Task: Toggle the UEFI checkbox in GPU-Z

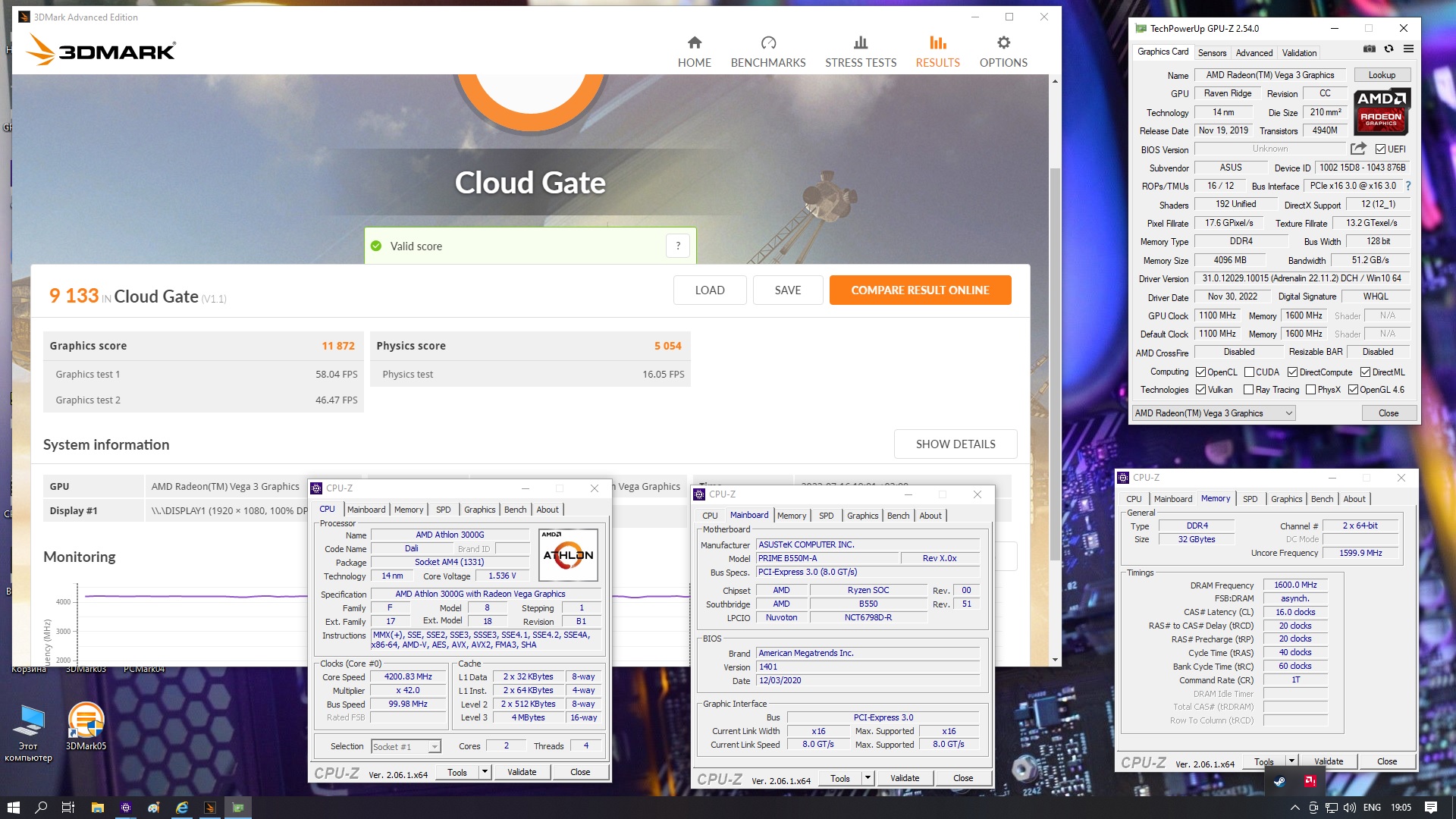Action: (1380, 149)
